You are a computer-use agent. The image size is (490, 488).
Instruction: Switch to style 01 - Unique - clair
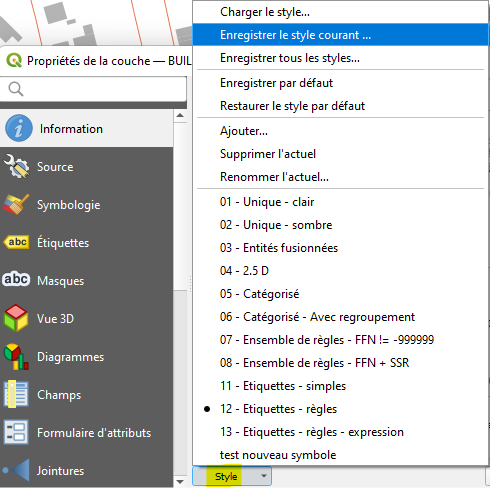(340, 202)
